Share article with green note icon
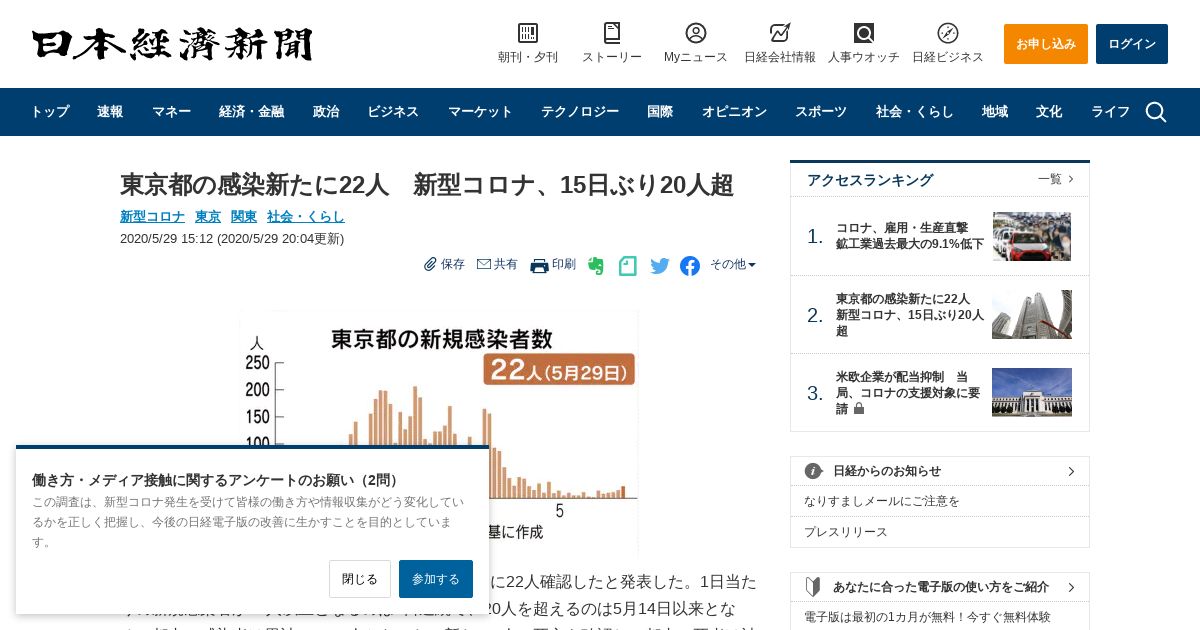Image resolution: width=1200 pixels, height=630 pixels. pos(627,265)
